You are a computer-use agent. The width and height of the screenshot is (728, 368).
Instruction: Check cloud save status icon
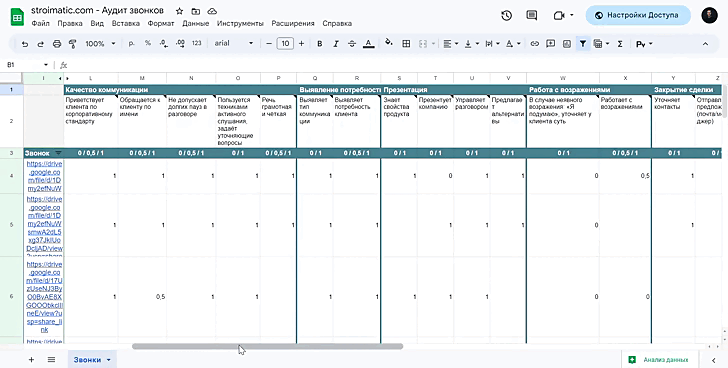212,11
